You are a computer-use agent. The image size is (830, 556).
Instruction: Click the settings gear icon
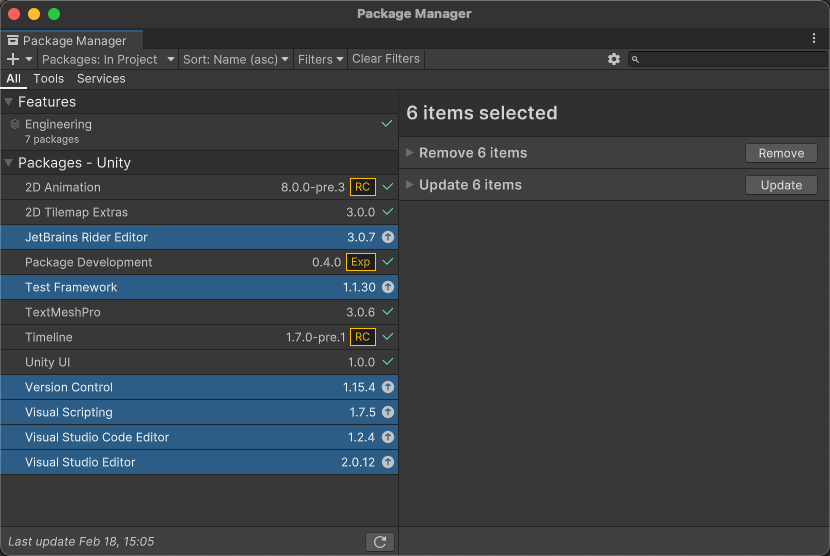[x=614, y=59]
